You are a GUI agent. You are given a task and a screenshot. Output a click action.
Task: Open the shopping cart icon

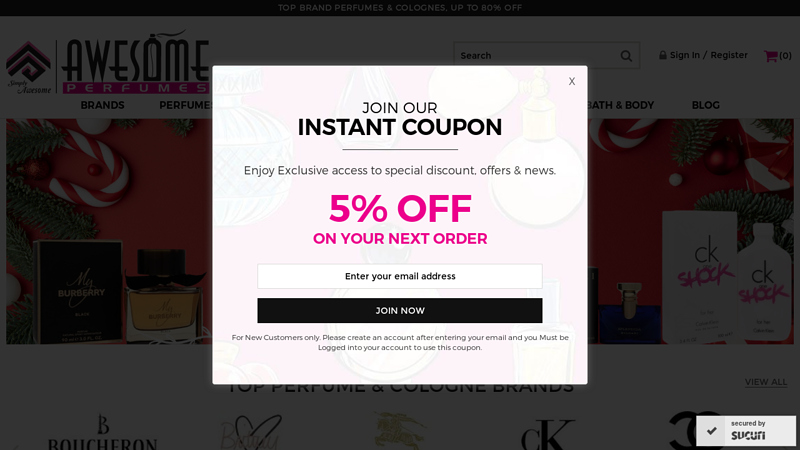(770, 56)
